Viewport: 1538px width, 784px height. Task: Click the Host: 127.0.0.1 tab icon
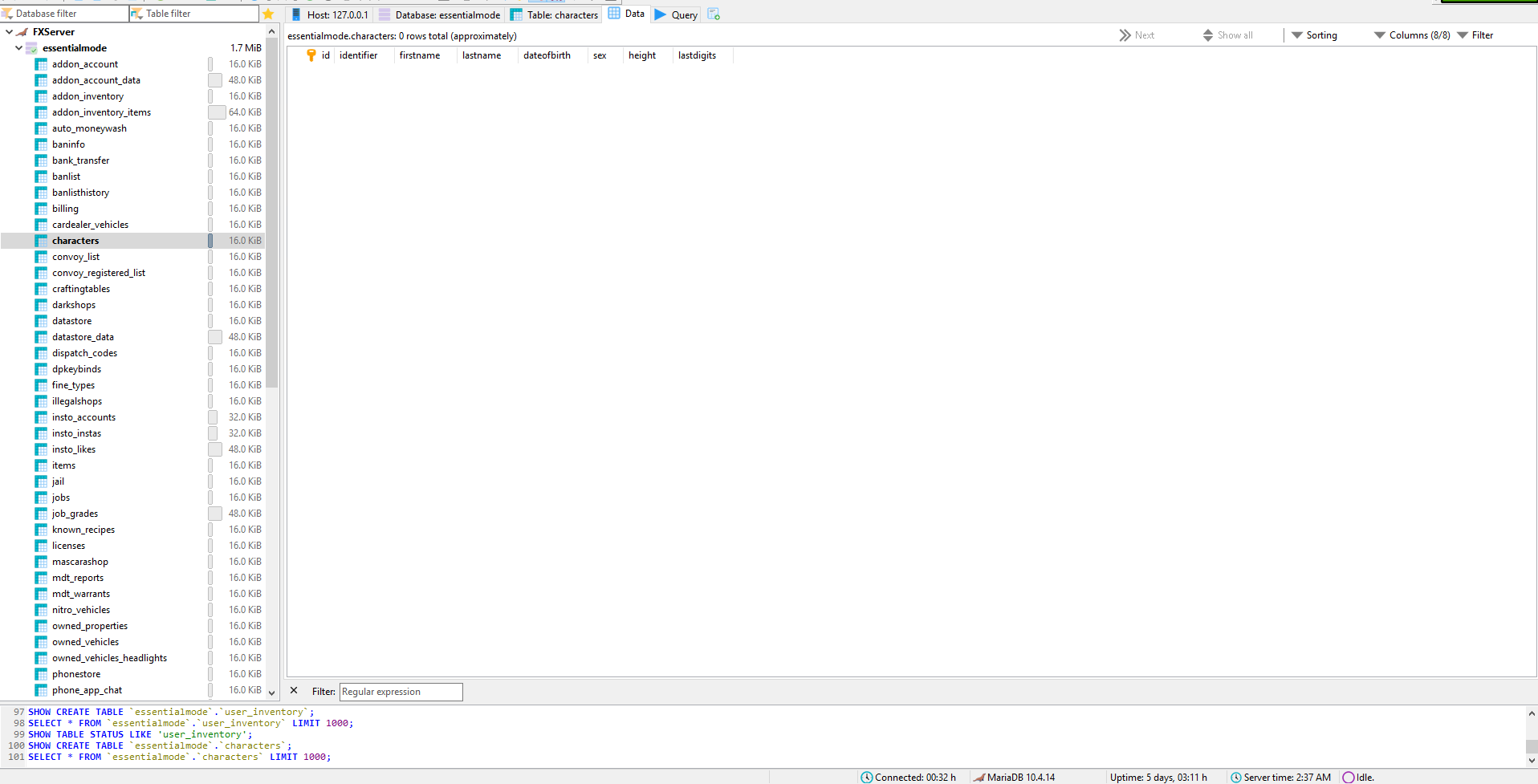pyautogui.click(x=295, y=14)
